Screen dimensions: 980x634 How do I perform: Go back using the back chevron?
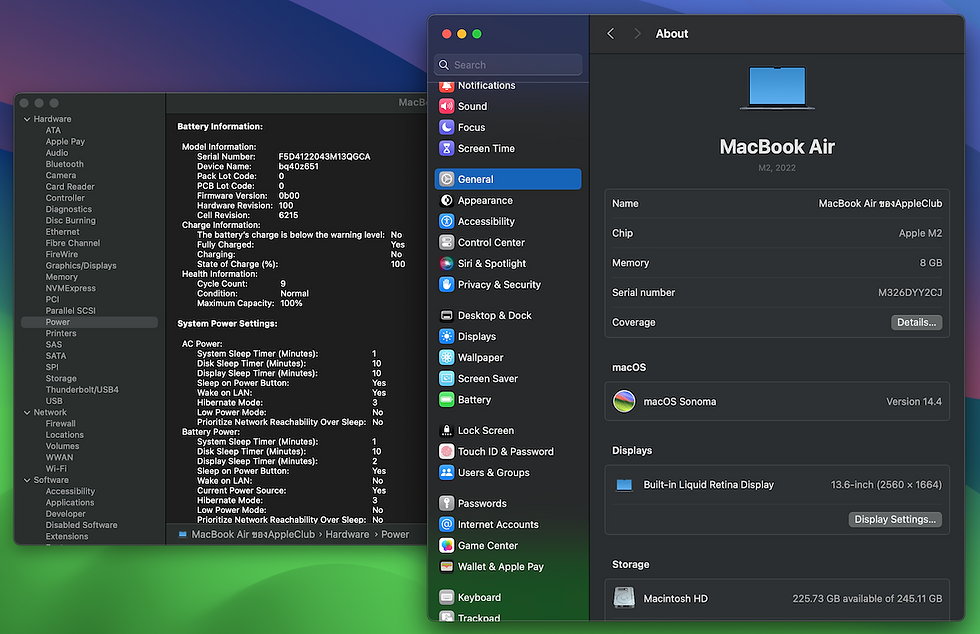pyautogui.click(x=611, y=34)
